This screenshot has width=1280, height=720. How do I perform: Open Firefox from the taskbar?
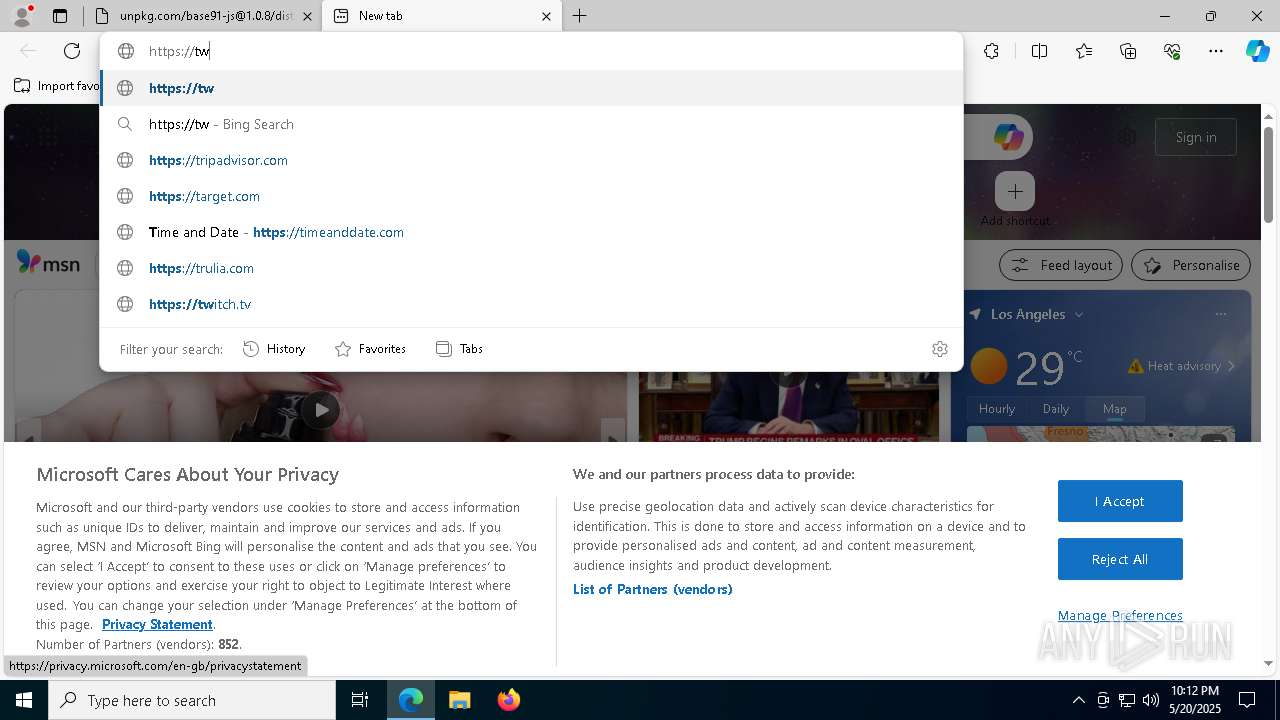point(508,700)
